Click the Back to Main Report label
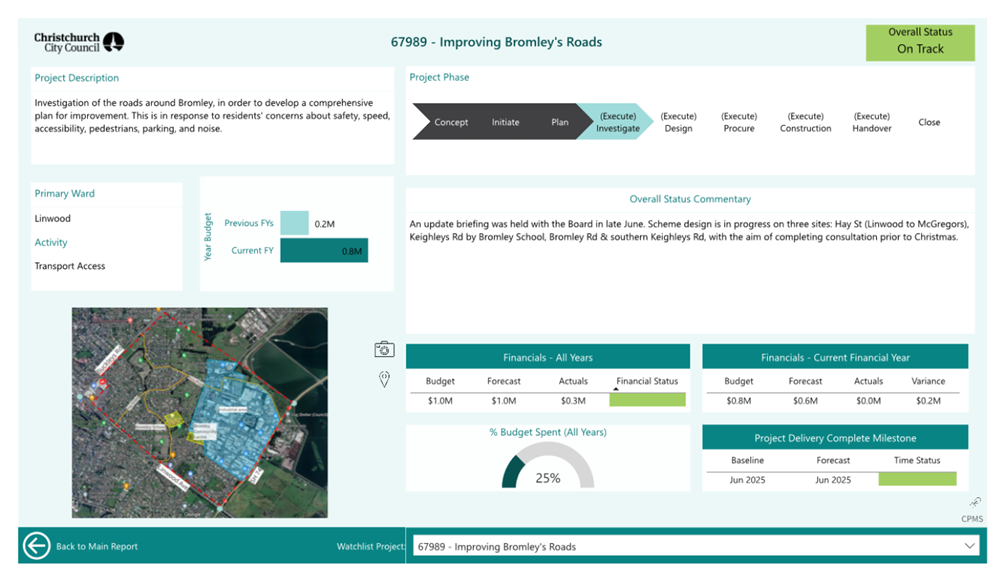Screen dimensions: 1004x581 97,546
